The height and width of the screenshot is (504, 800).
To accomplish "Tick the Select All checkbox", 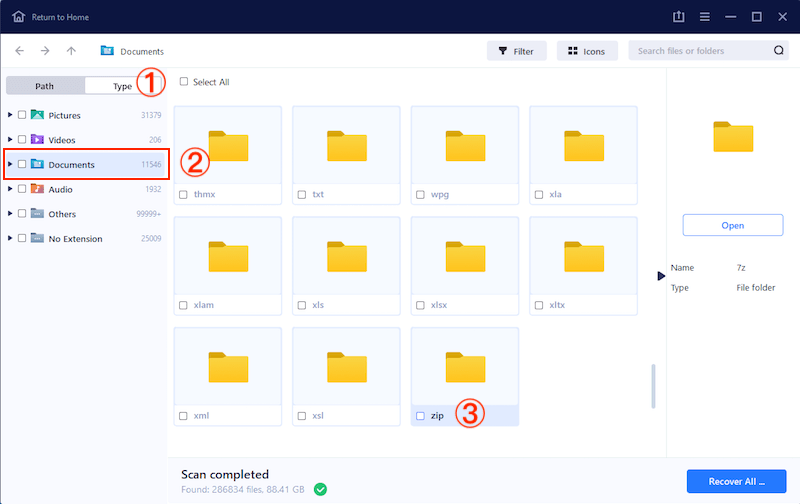I will click(x=184, y=82).
